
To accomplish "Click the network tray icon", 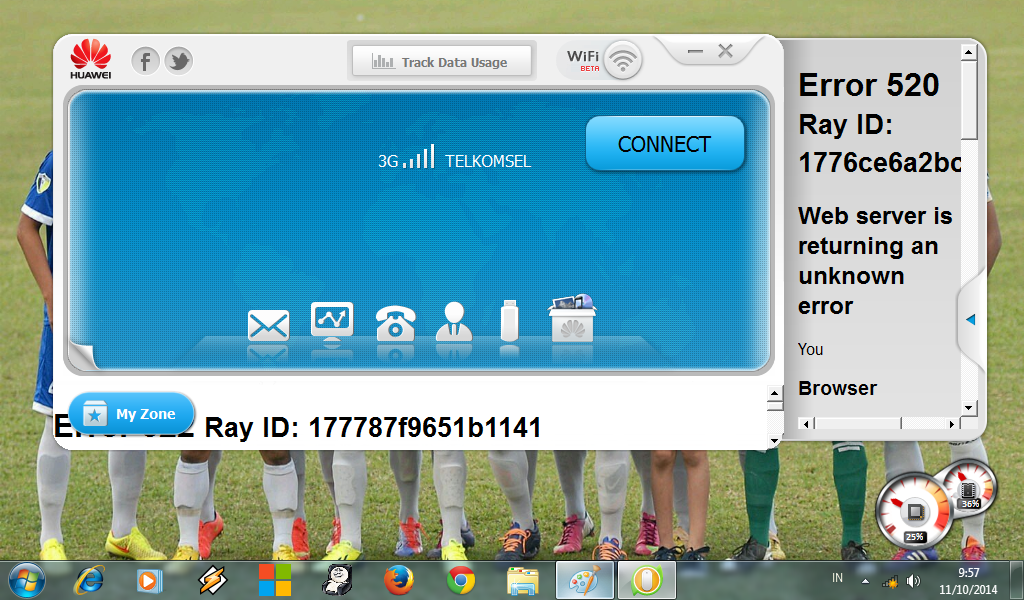I will 890,580.
